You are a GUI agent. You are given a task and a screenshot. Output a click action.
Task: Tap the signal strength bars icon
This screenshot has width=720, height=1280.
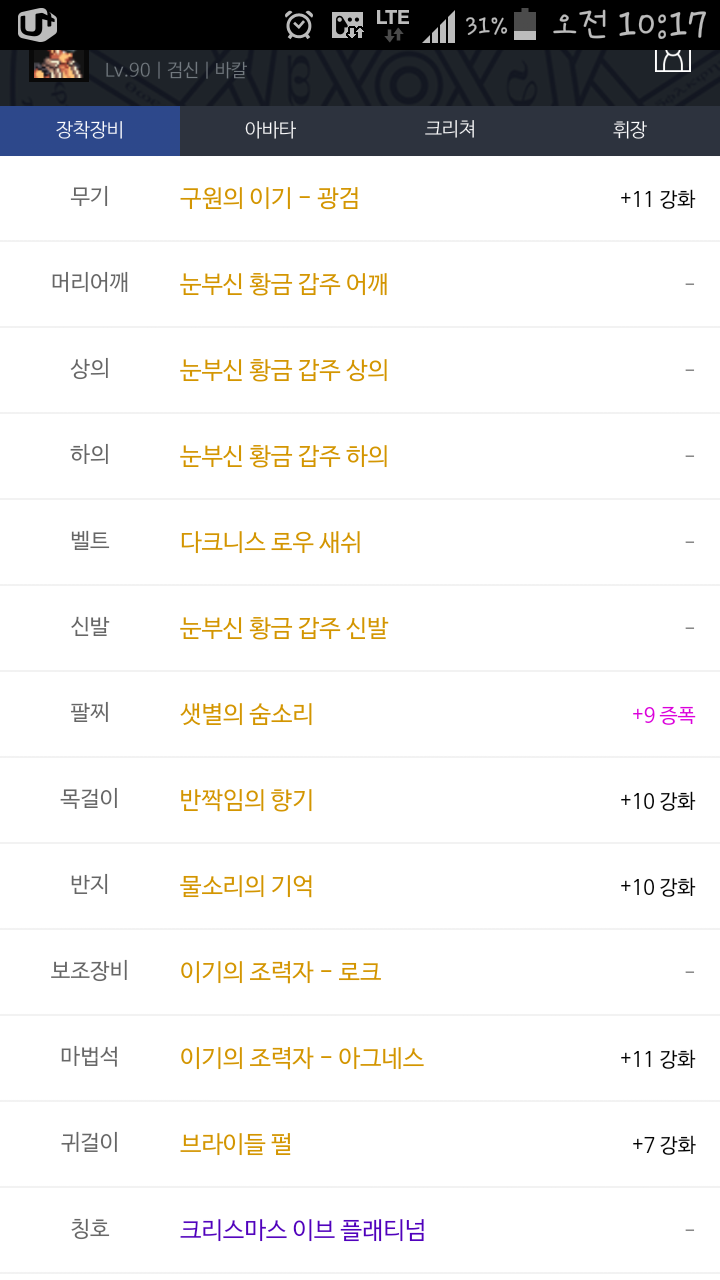(439, 27)
